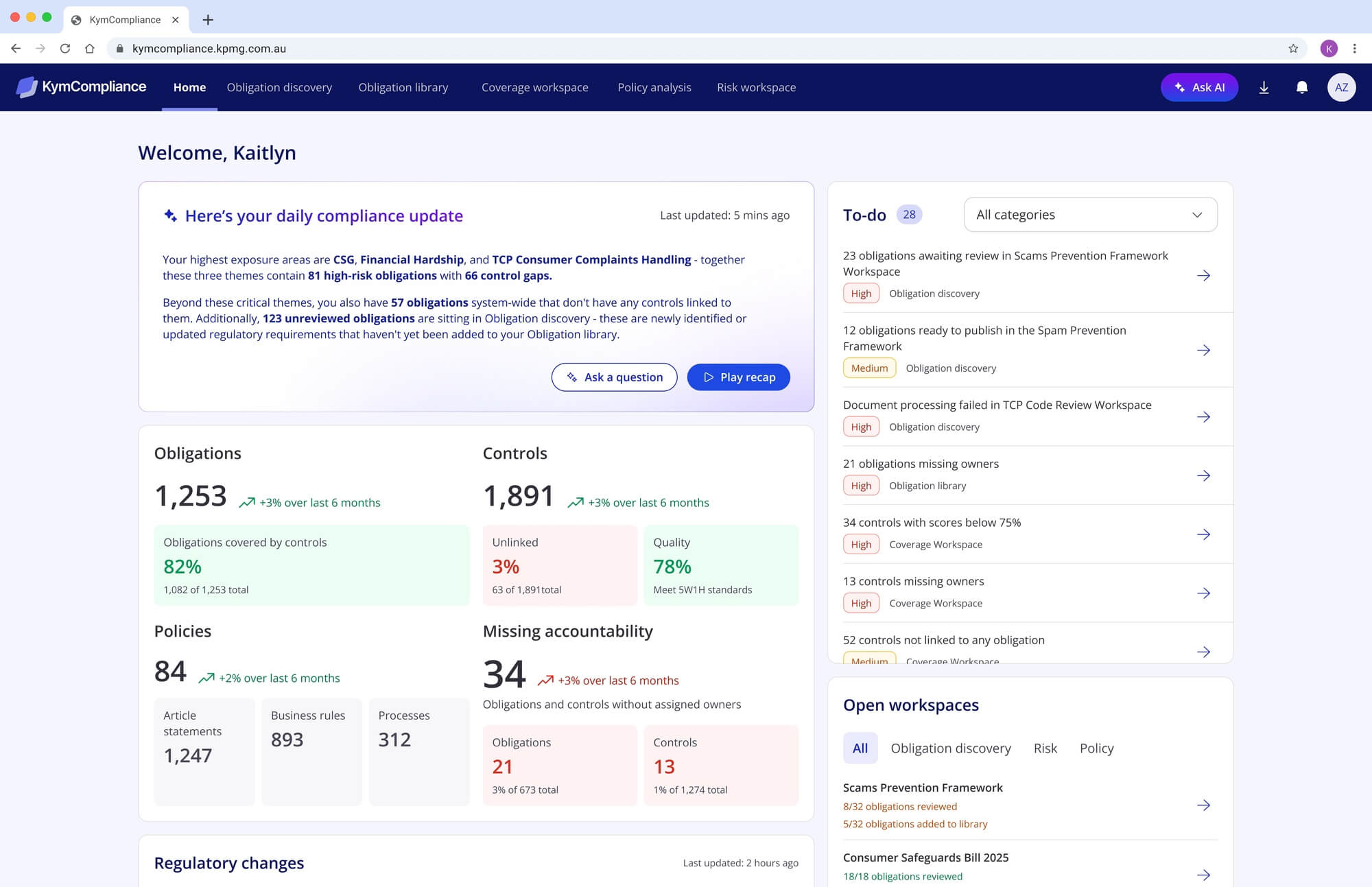Click the Quality 78% card
The width and height of the screenshot is (1372, 887).
pos(721,565)
